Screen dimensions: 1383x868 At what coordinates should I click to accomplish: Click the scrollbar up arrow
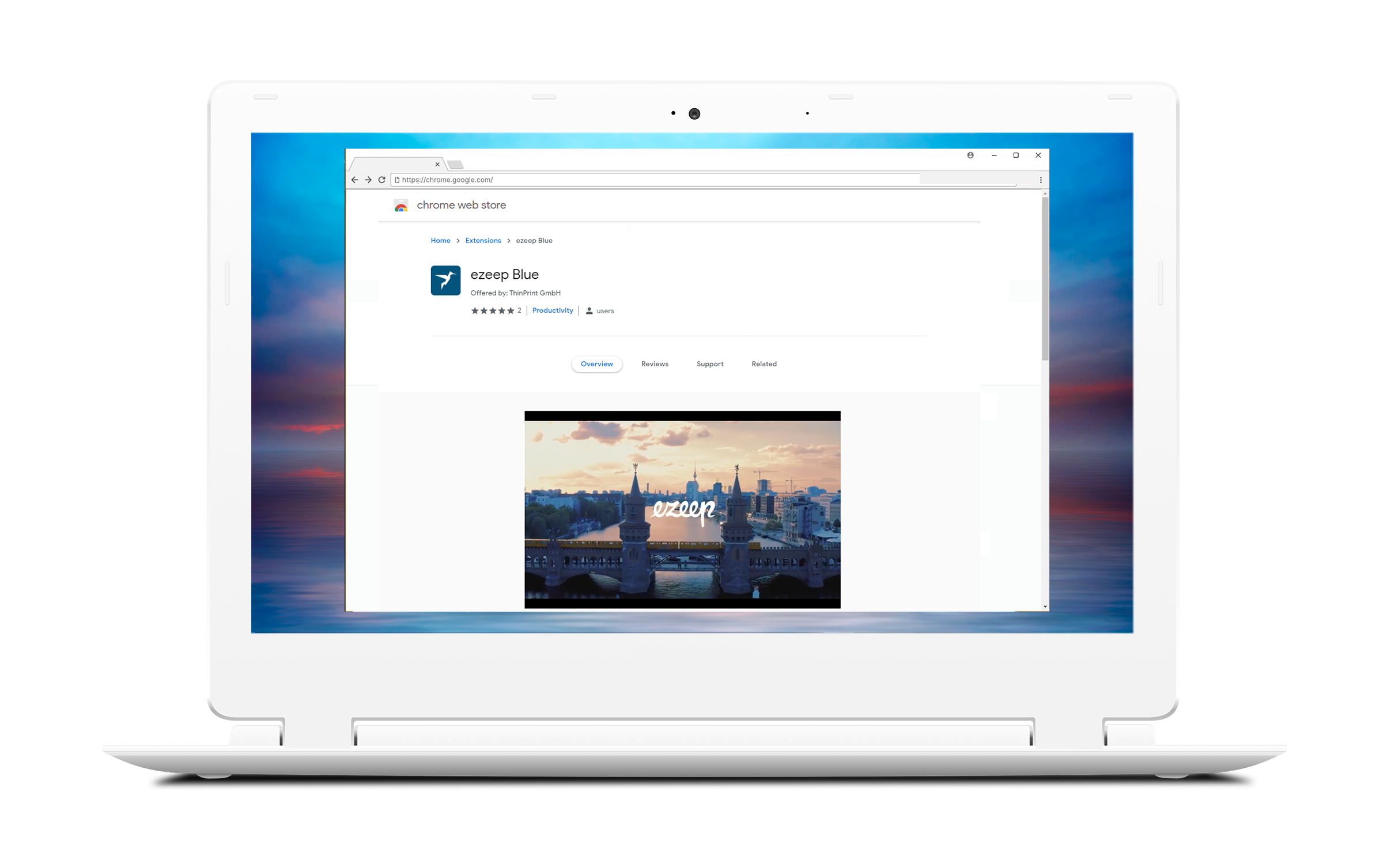point(1045,194)
